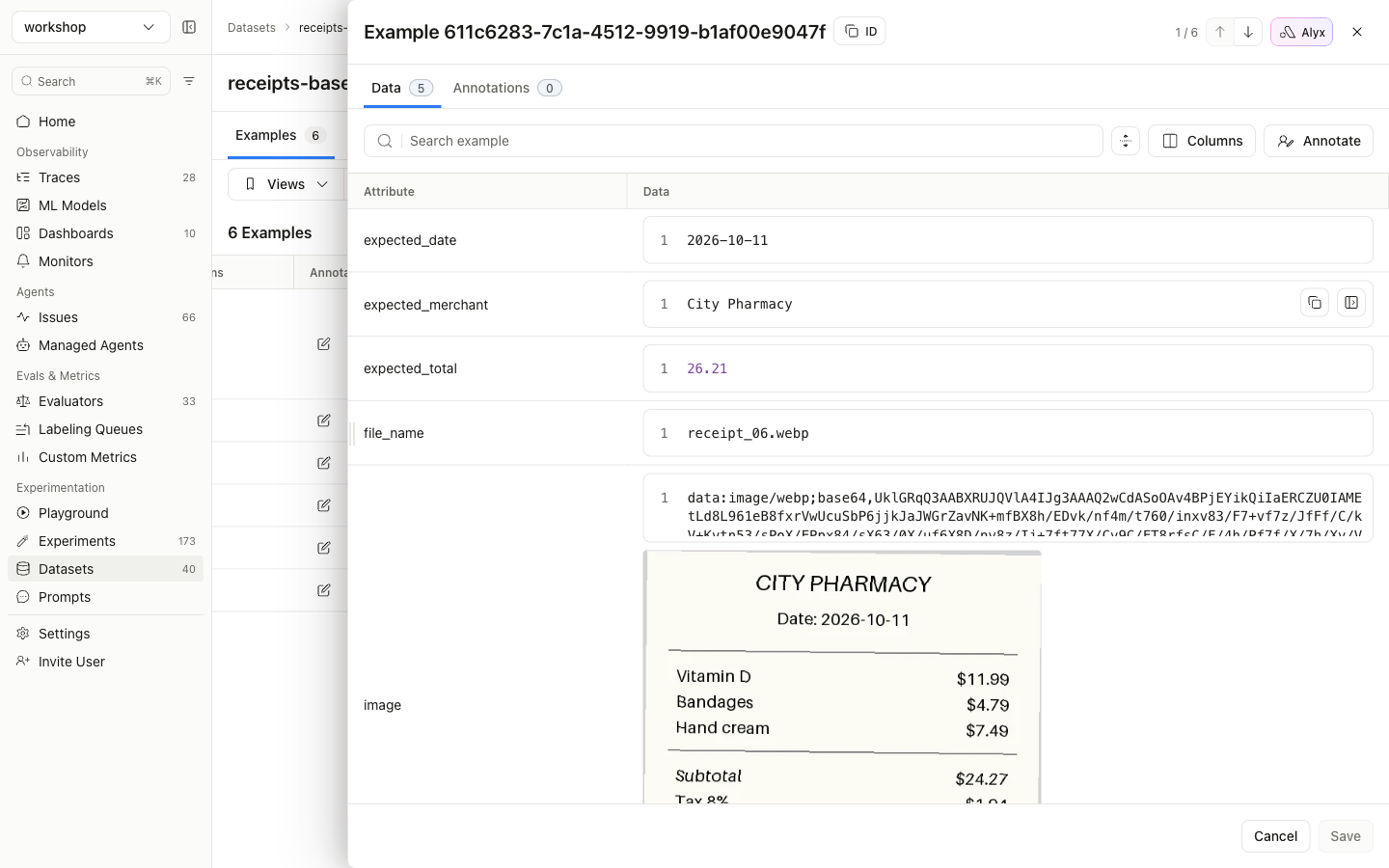
Task: Open Home in the sidebar
Action: point(106,122)
